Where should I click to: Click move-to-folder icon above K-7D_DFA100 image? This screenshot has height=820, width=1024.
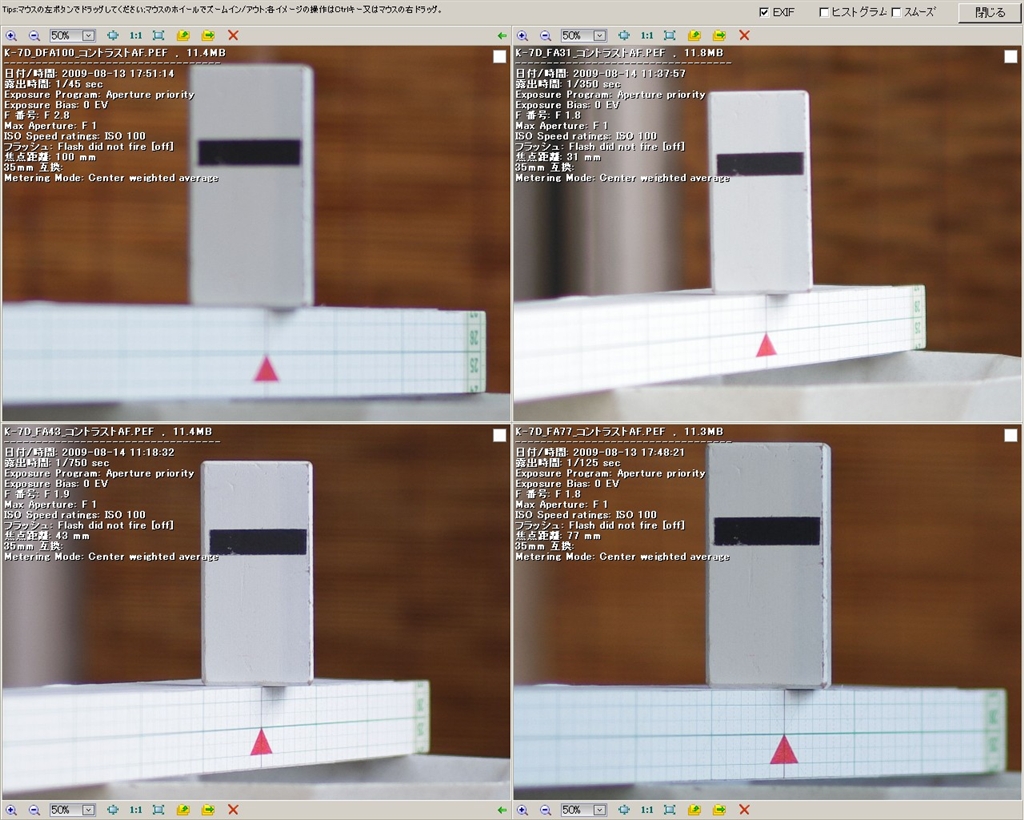(x=208, y=36)
